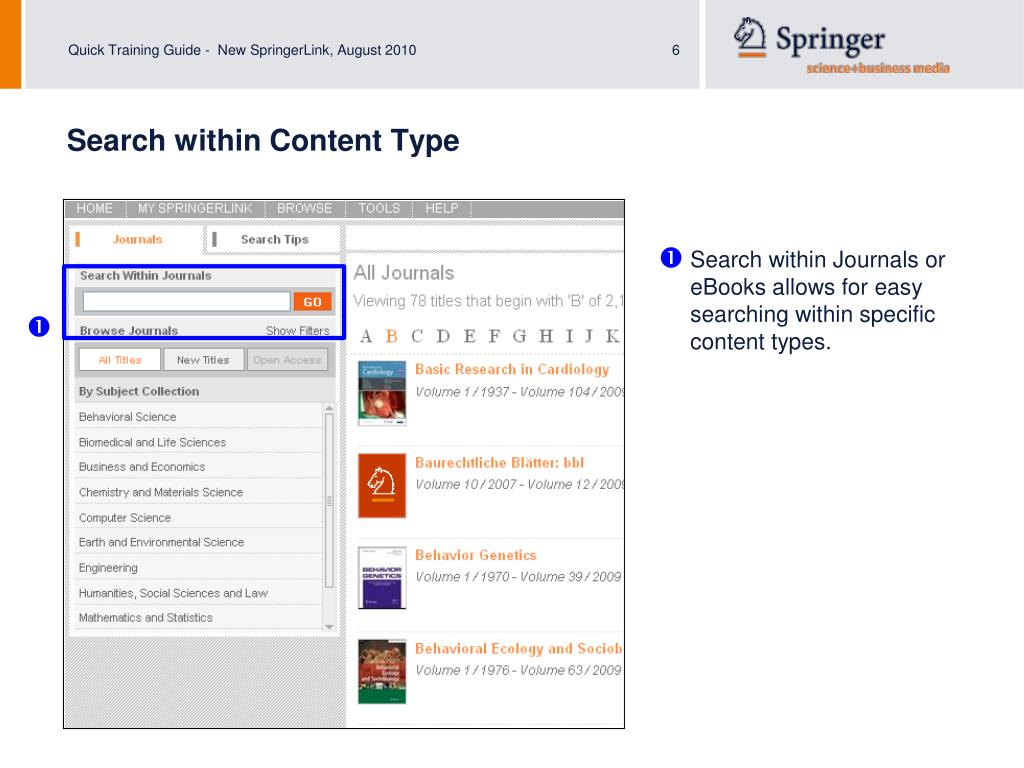Switch to the Search Tips tab
The image size is (1024, 768).
point(274,239)
